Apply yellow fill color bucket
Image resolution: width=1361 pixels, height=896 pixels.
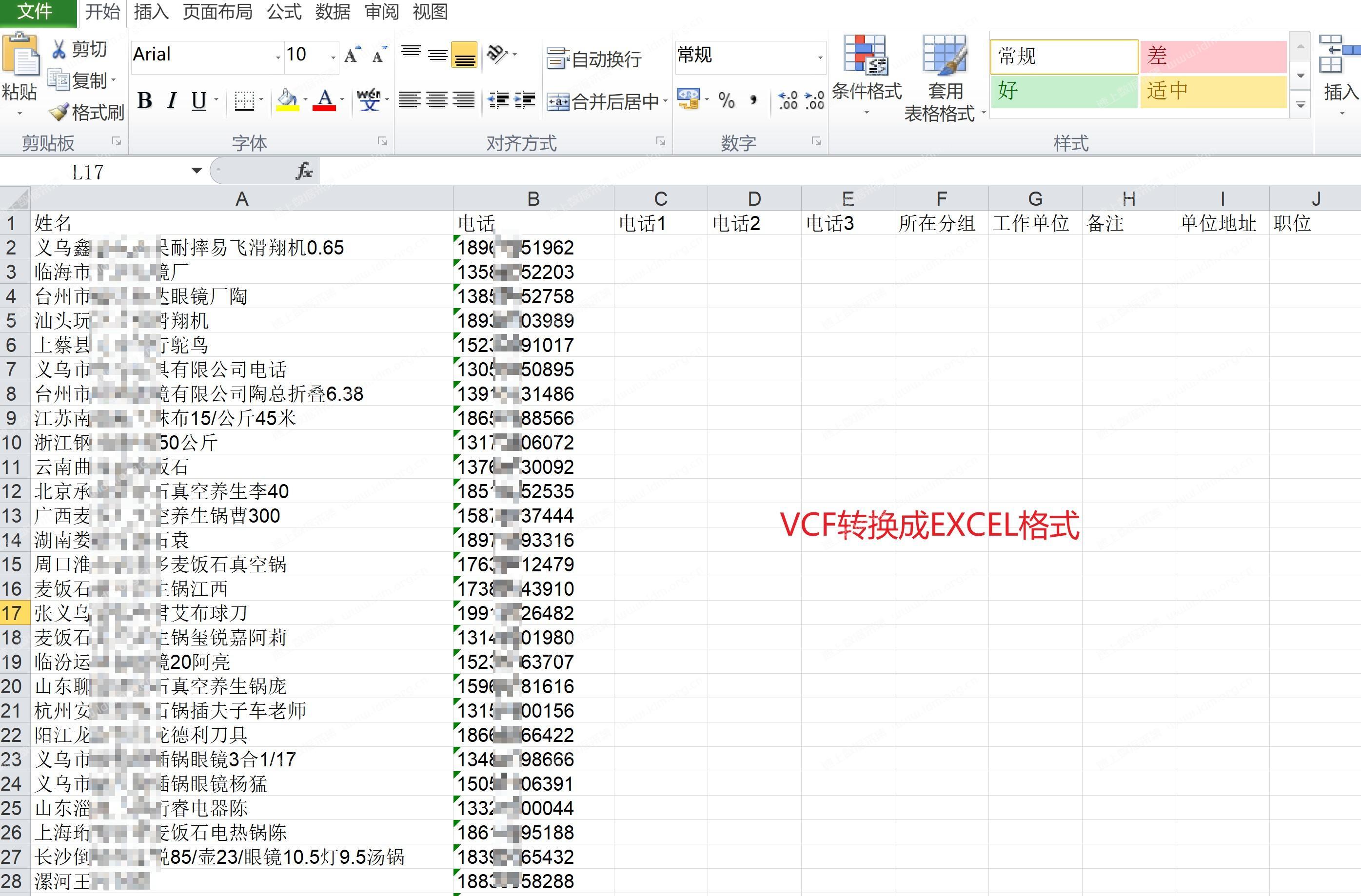288,100
